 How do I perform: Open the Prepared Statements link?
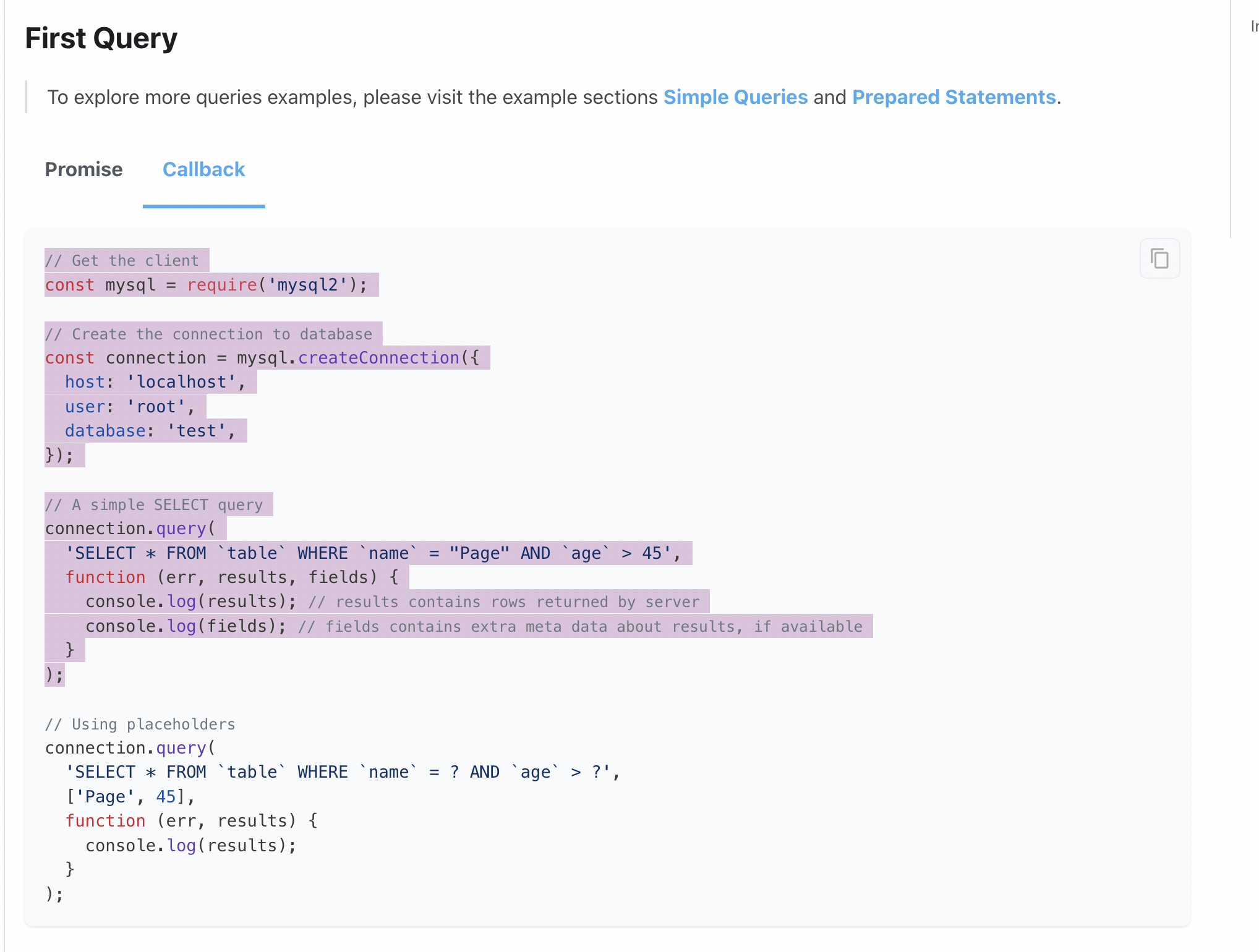(x=954, y=97)
